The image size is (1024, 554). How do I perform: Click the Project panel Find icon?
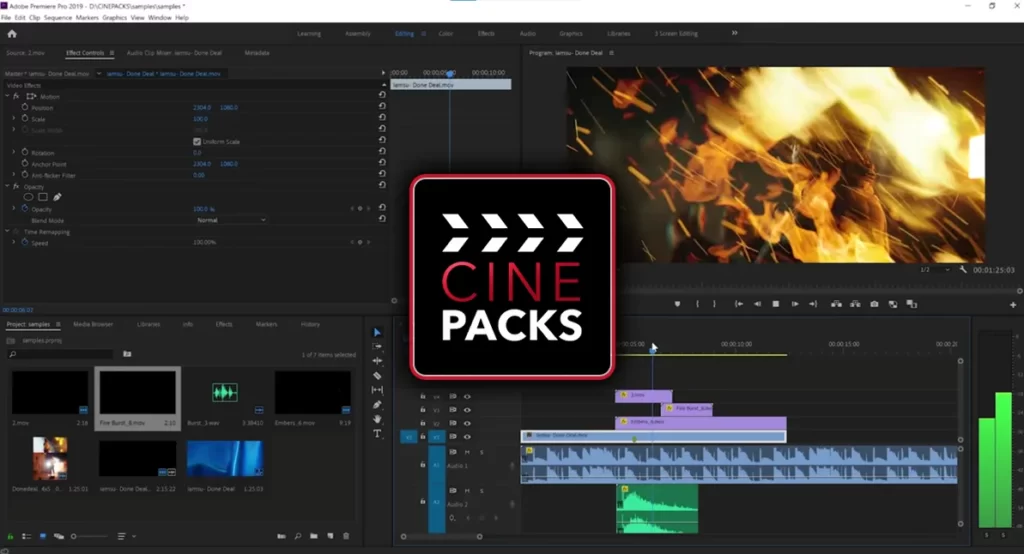(297, 536)
